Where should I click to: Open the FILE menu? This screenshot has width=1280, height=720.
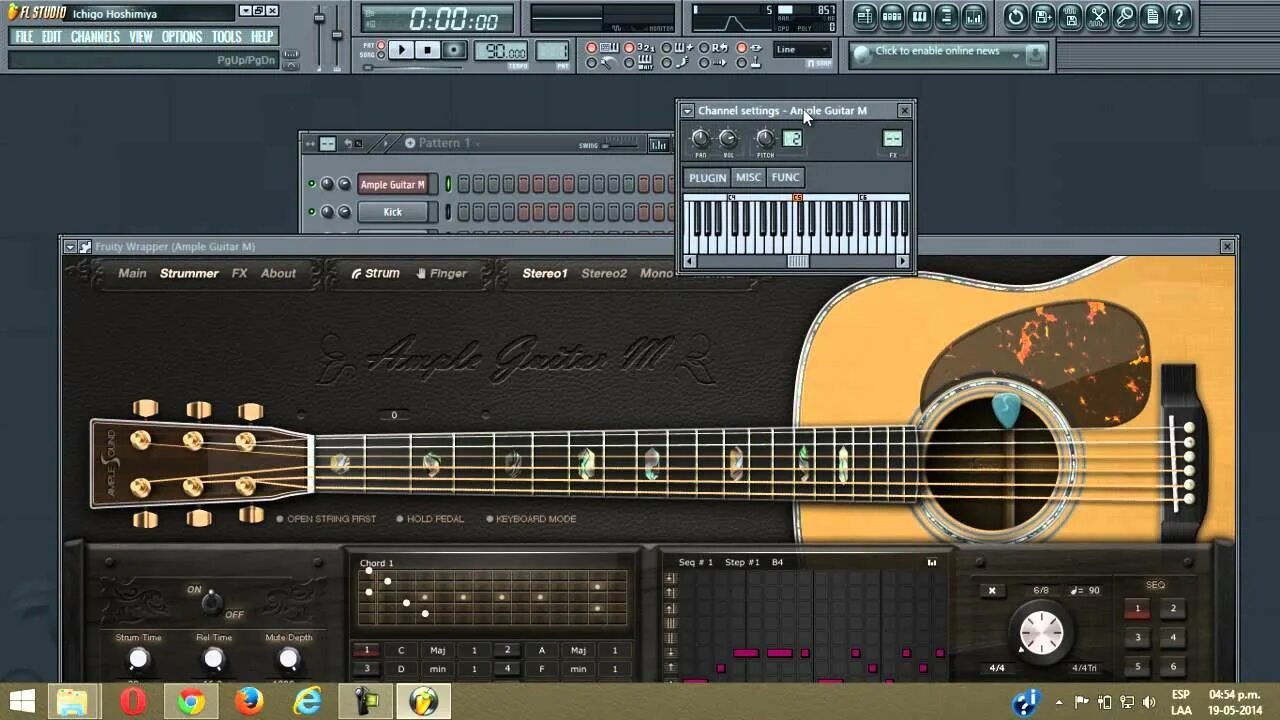24,37
